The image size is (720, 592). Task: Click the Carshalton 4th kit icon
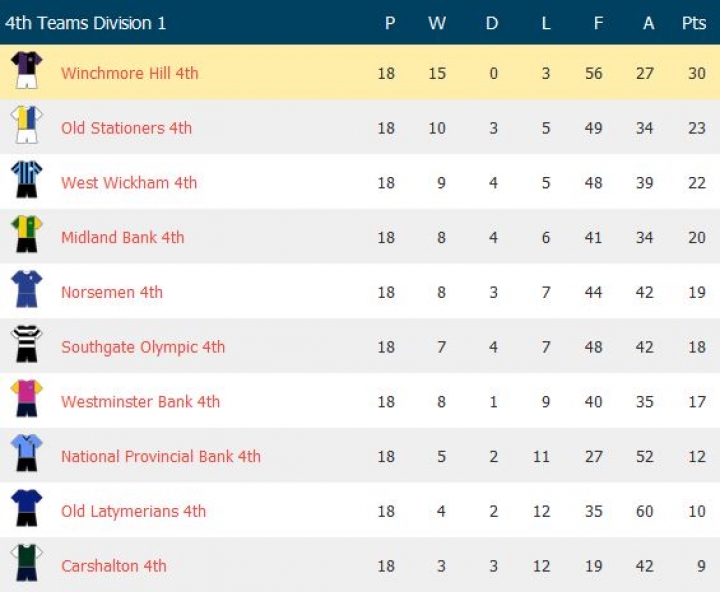click(26, 564)
